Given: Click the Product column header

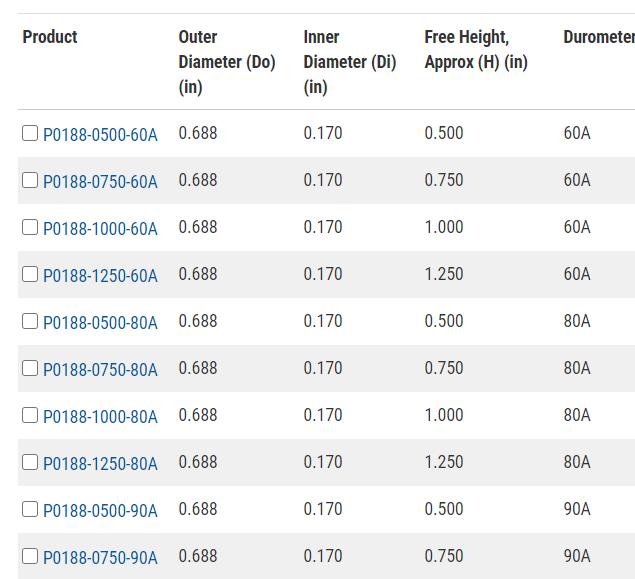Looking at the screenshot, I should [x=50, y=37].
